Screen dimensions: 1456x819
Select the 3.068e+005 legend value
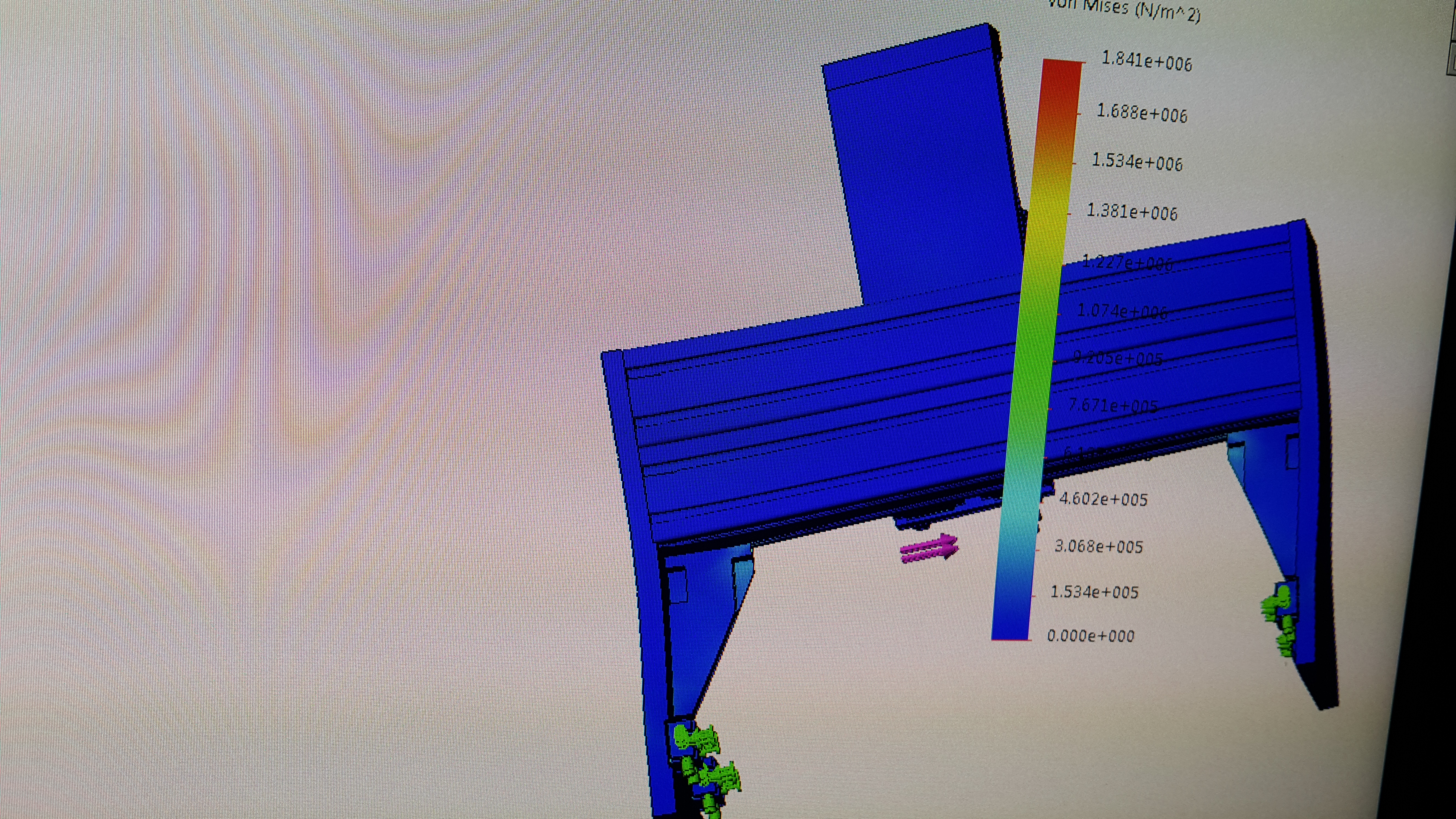[x=1099, y=547]
